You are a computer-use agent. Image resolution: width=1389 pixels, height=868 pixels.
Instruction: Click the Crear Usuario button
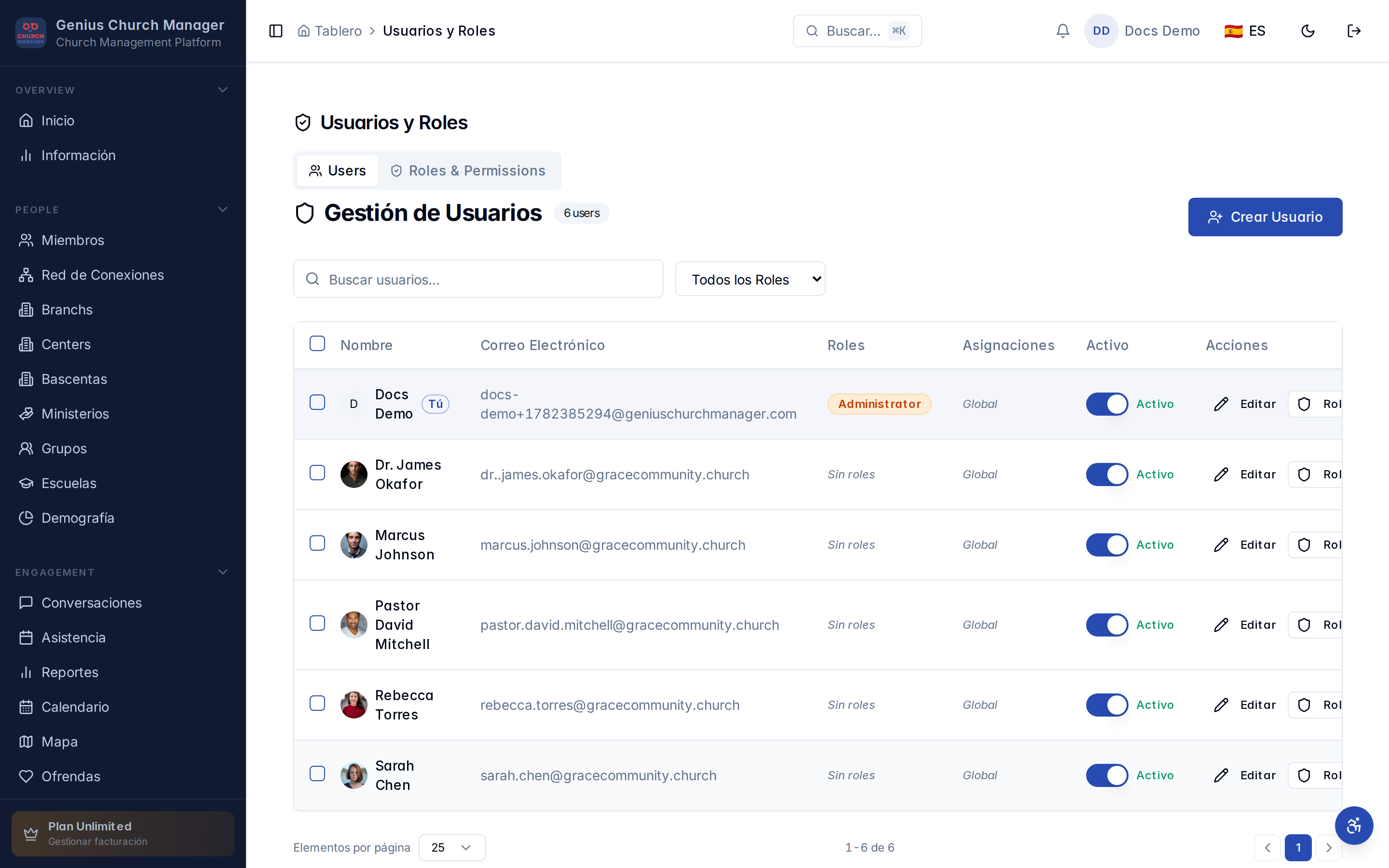(x=1265, y=217)
